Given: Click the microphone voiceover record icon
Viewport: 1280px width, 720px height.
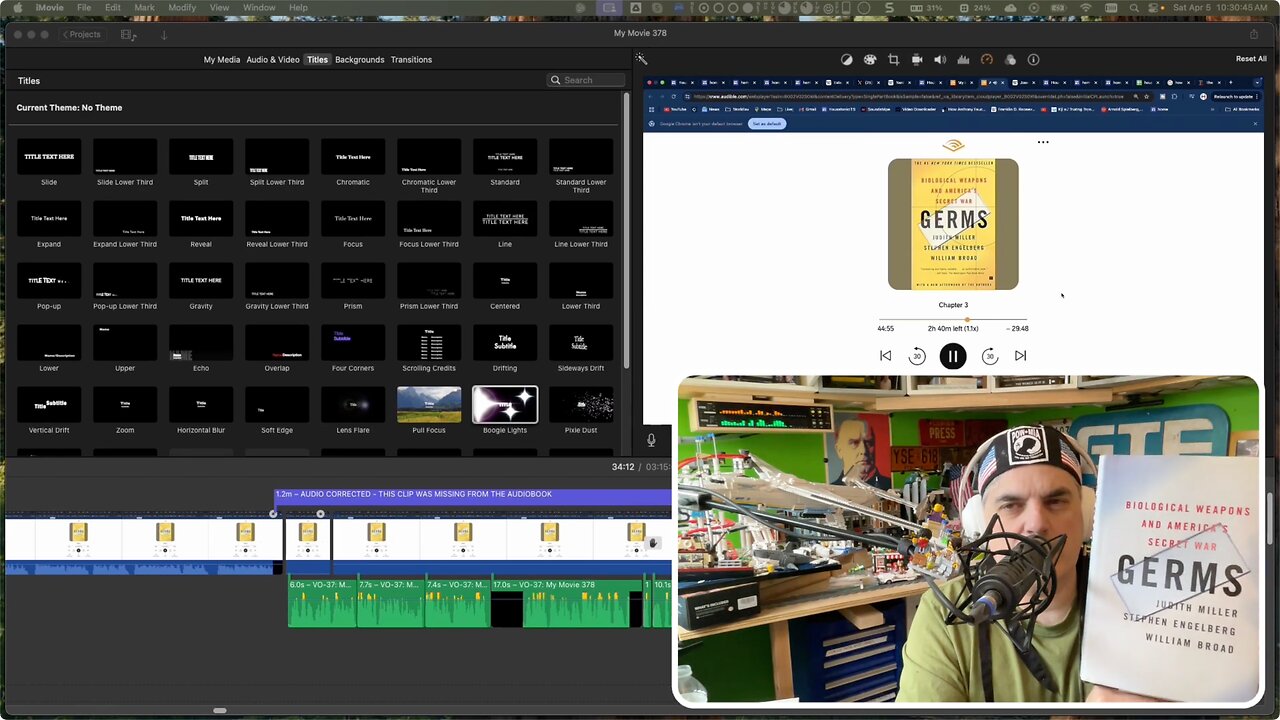Looking at the screenshot, I should [x=651, y=440].
